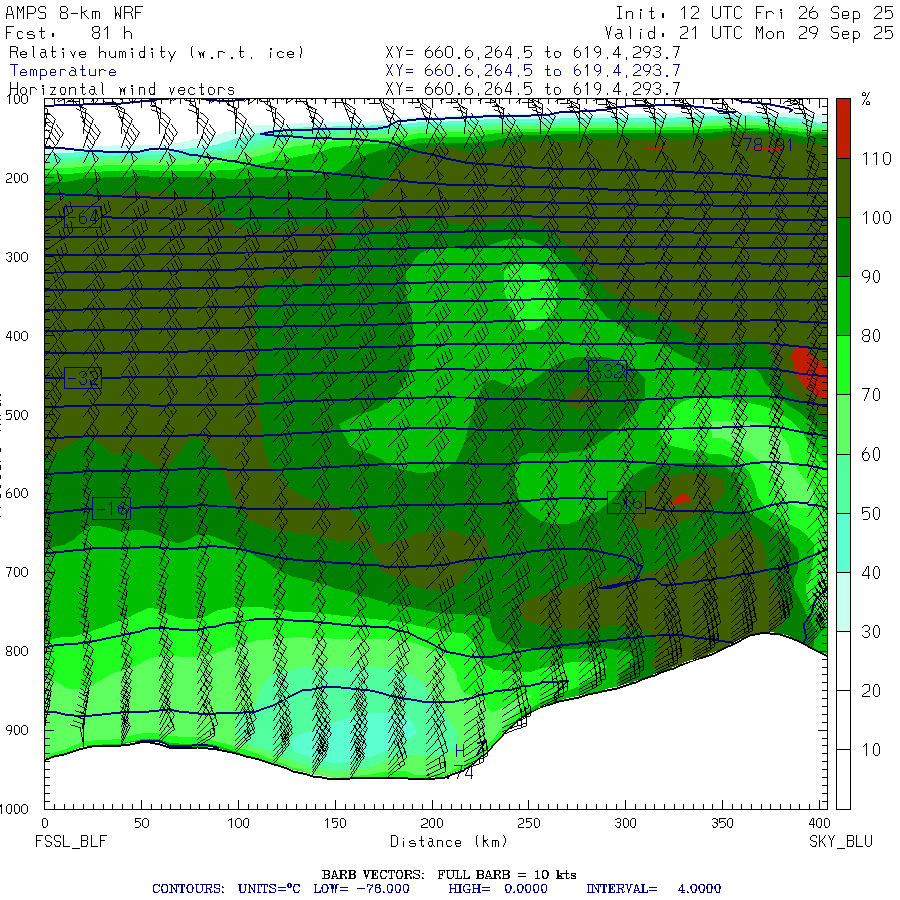Image resolution: width=900 pixels, height=900 pixels.
Task: Click the 20 color bar label
Action: tap(871, 690)
